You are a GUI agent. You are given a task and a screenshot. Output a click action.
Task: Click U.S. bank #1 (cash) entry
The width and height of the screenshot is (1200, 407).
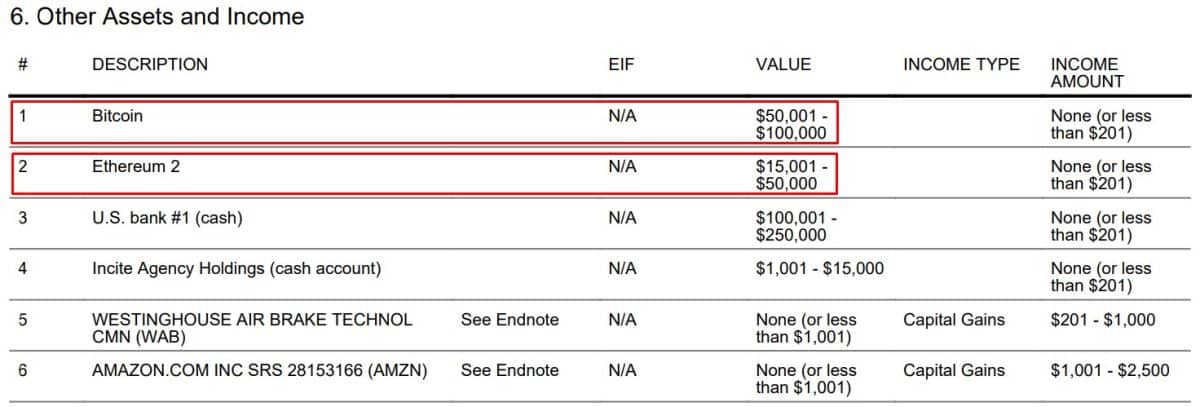point(167,218)
